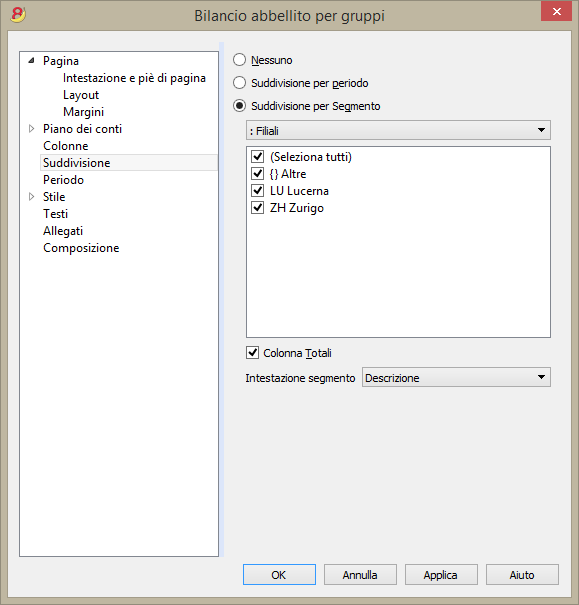
Task: Select the Nessuno radio button
Action: point(240,60)
